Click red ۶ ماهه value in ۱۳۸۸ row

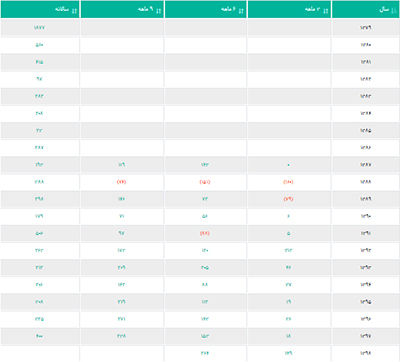pos(205,182)
